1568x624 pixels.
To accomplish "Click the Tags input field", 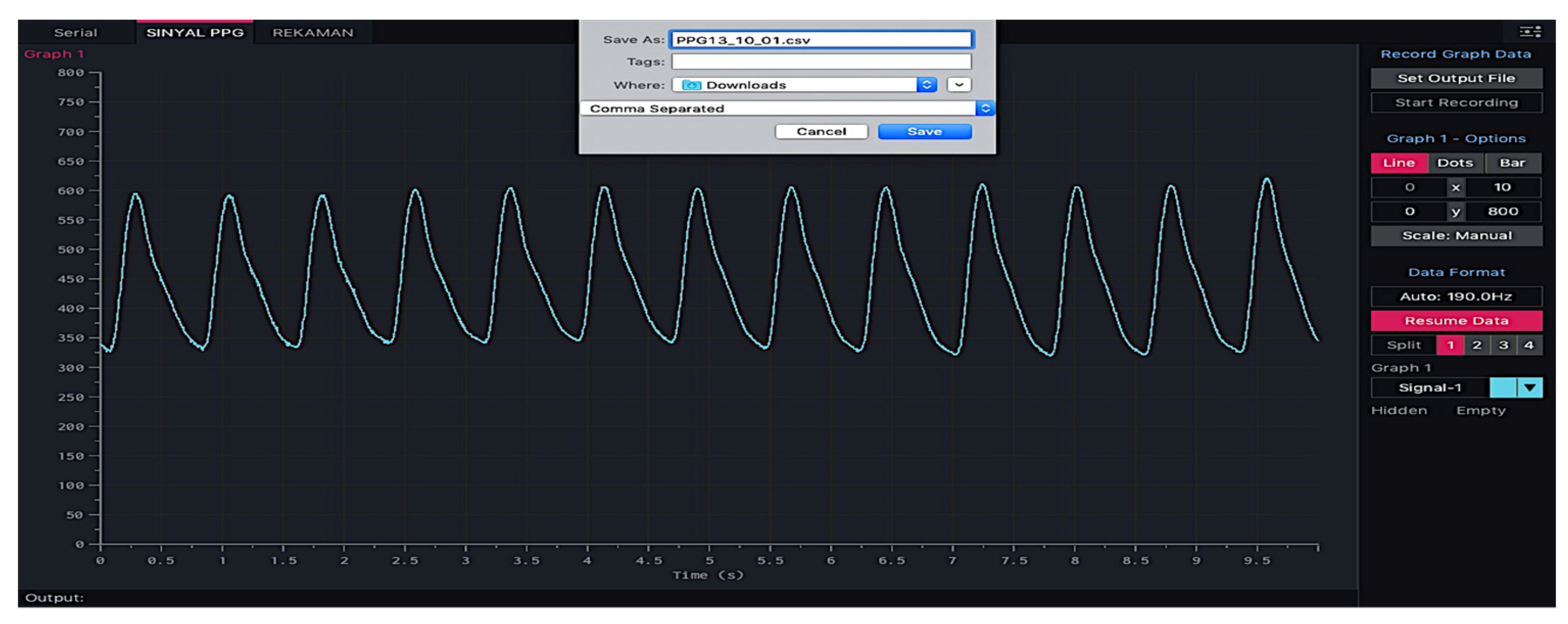I will [x=821, y=62].
